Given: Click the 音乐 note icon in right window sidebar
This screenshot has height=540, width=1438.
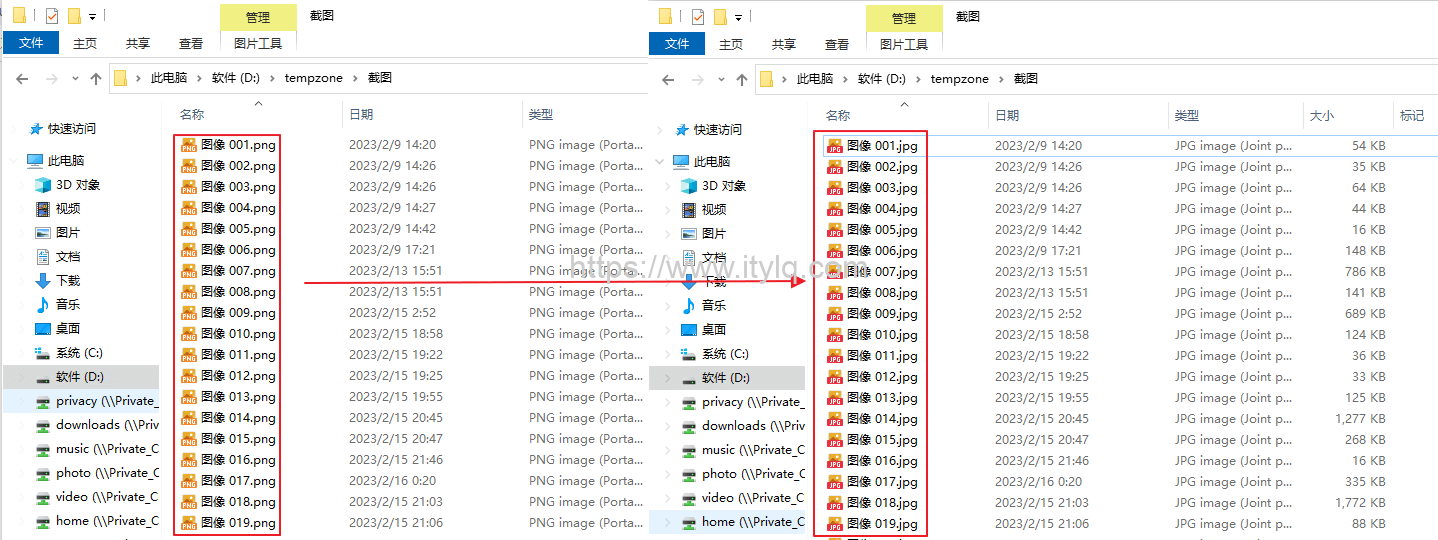Looking at the screenshot, I should [689, 306].
